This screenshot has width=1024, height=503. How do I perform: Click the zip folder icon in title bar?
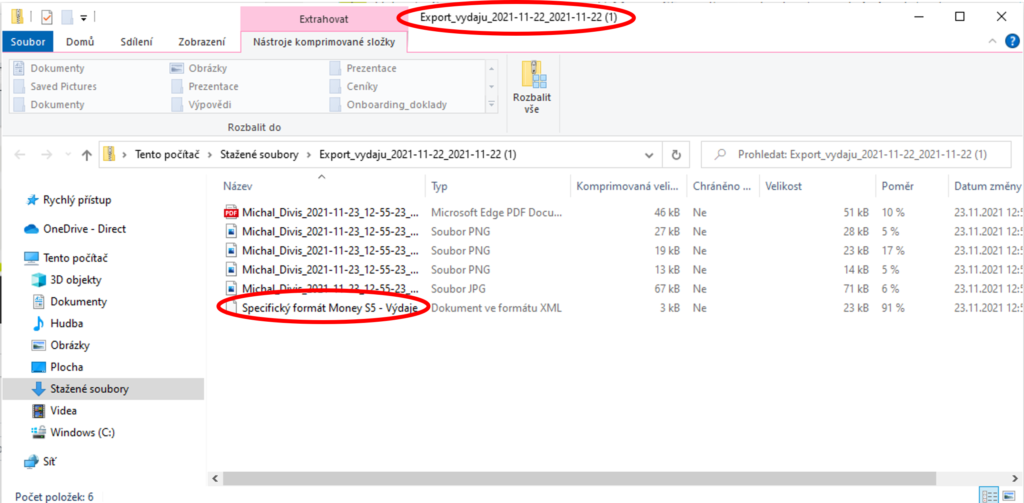point(18,17)
